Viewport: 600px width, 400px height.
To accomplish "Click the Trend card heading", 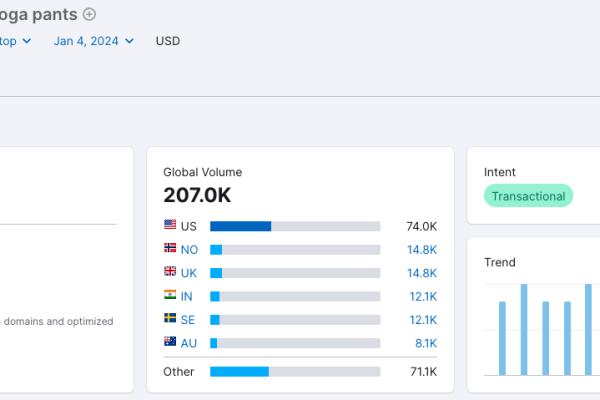I will point(500,262).
